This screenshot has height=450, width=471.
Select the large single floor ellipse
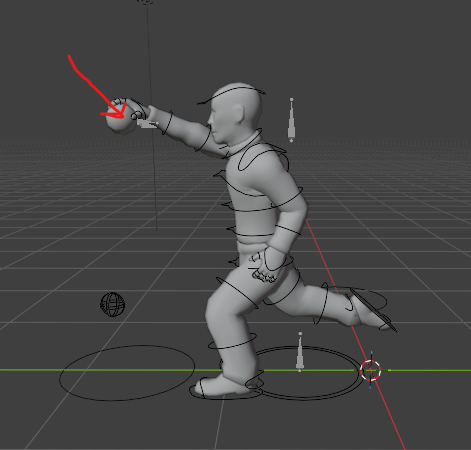pos(127,372)
